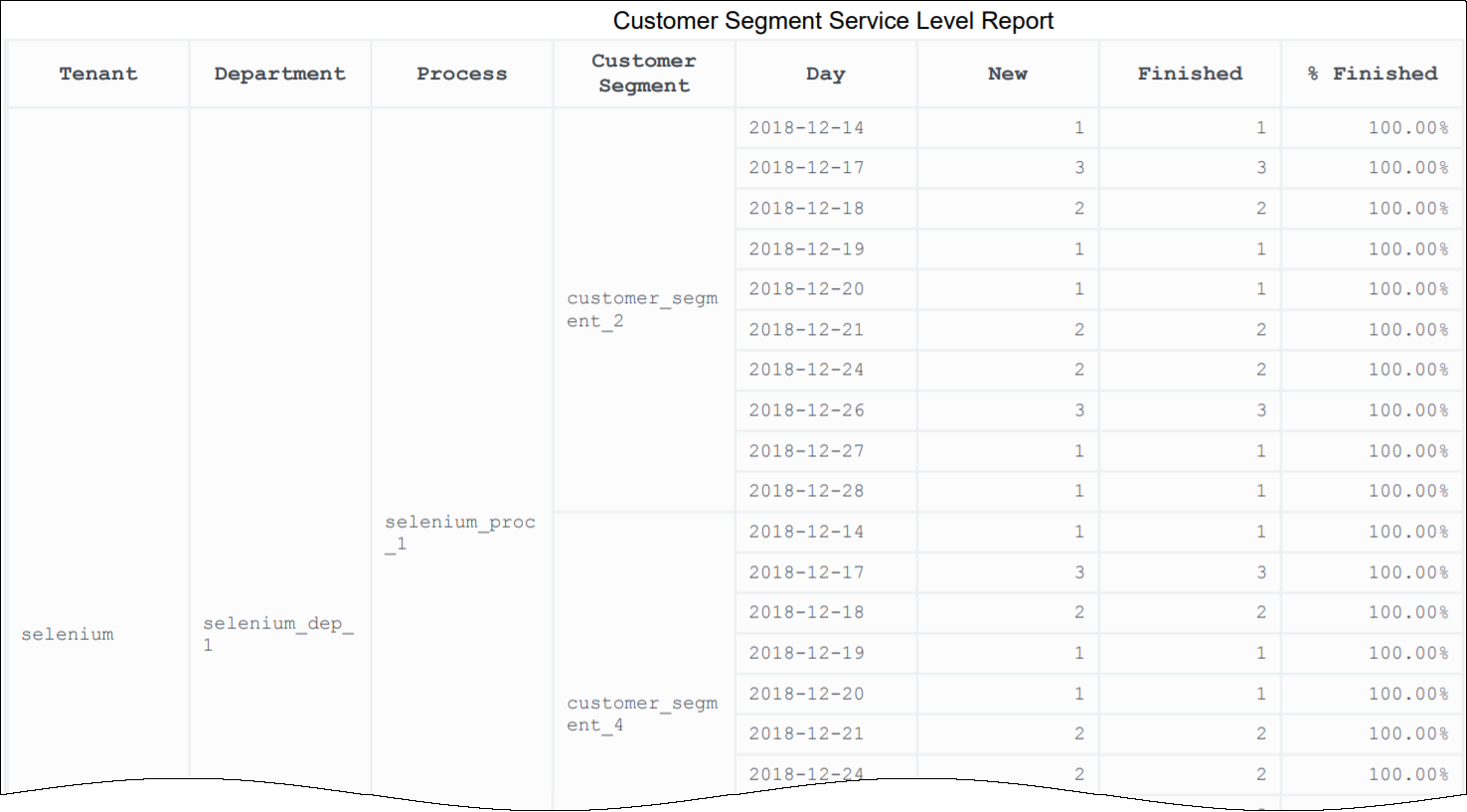Image resolution: width=1467 pixels, height=812 pixels.
Task: Select the 2018-12-28 day cell
Action: click(806, 491)
